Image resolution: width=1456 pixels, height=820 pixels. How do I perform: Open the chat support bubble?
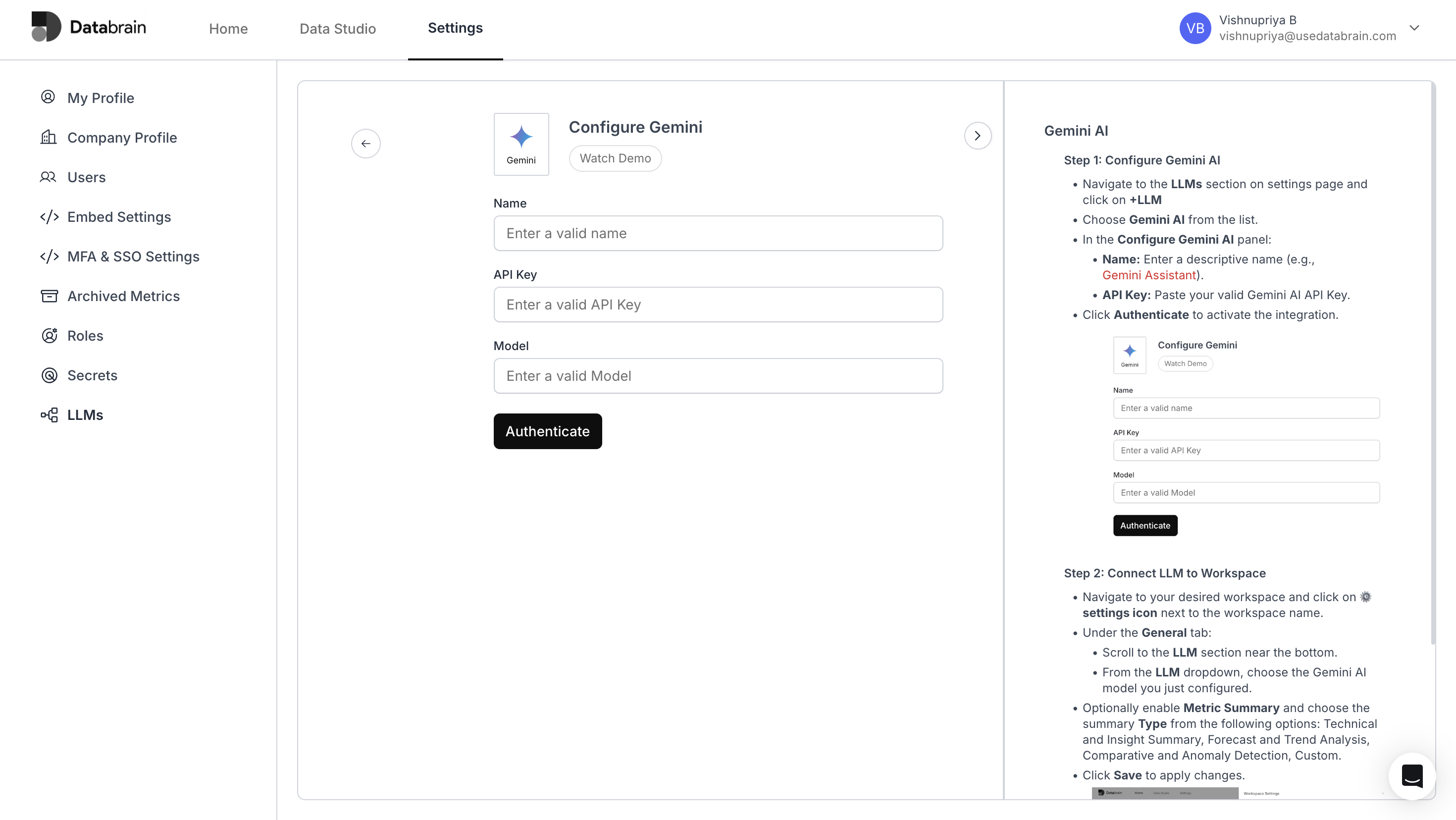point(1411,776)
